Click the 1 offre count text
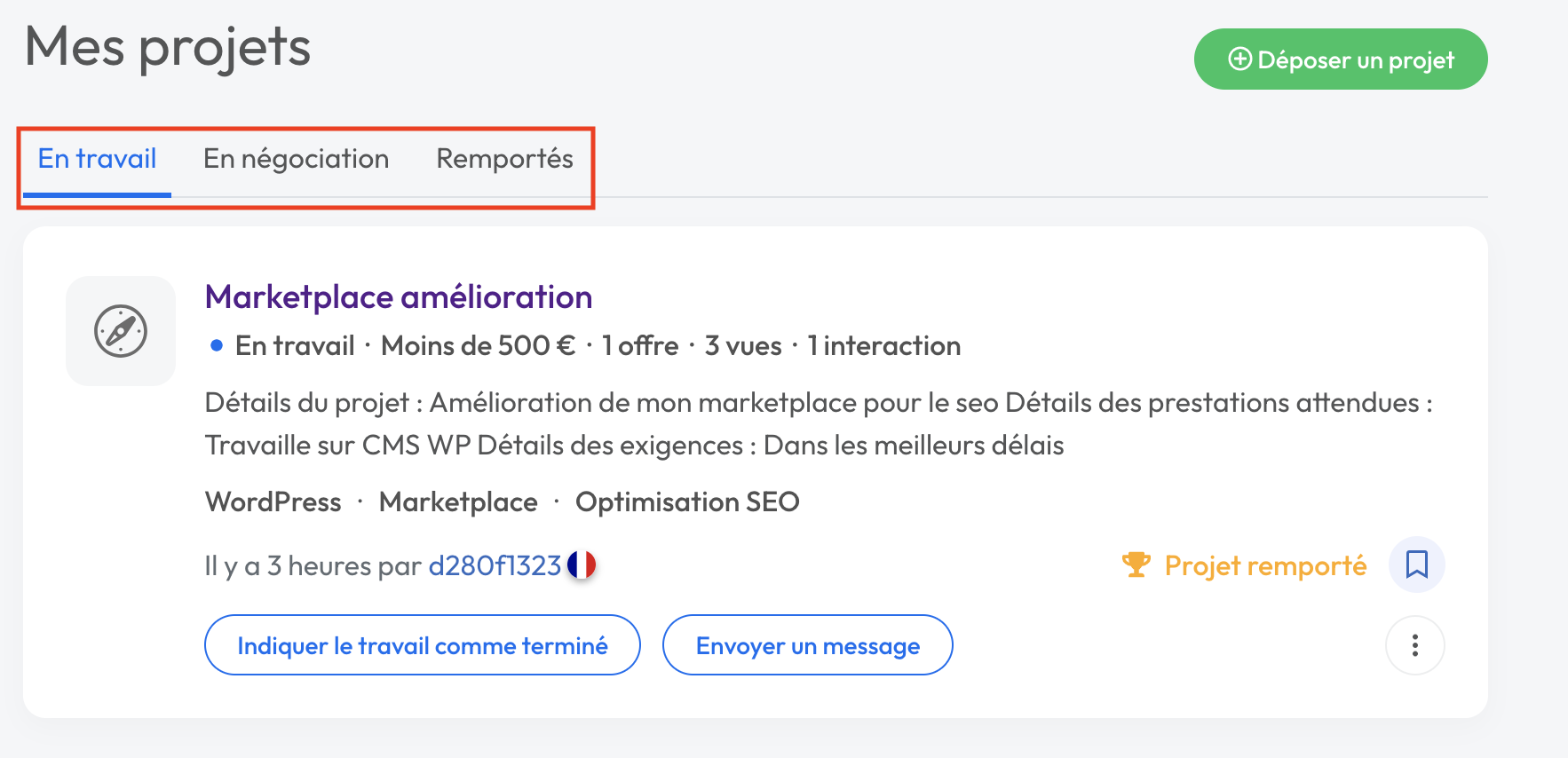Image resolution: width=1568 pixels, height=758 pixels. 640,346
